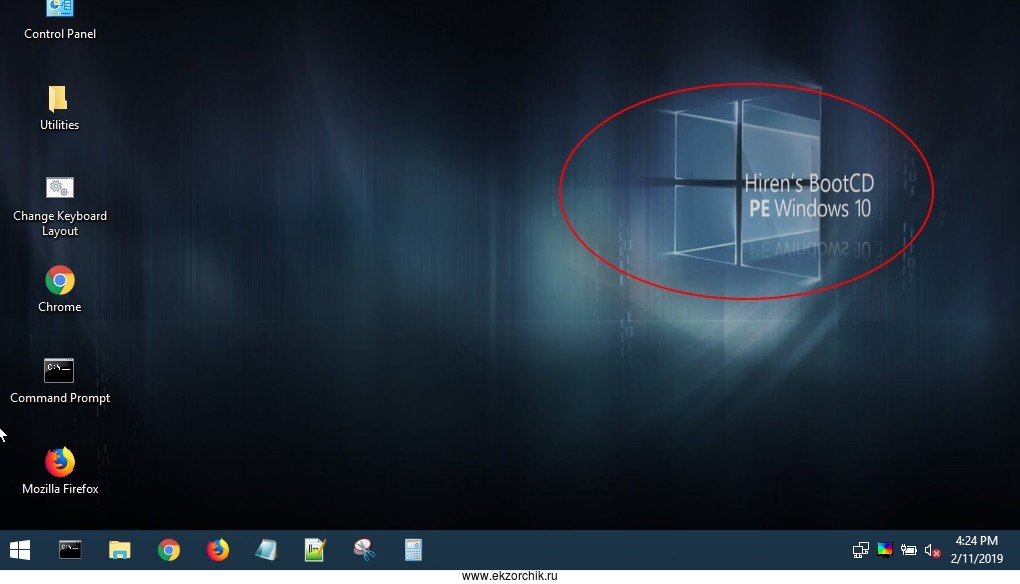The width and height of the screenshot is (1020, 584).
Task: Open the Control Panel desktop shortcut
Action: [59, 20]
